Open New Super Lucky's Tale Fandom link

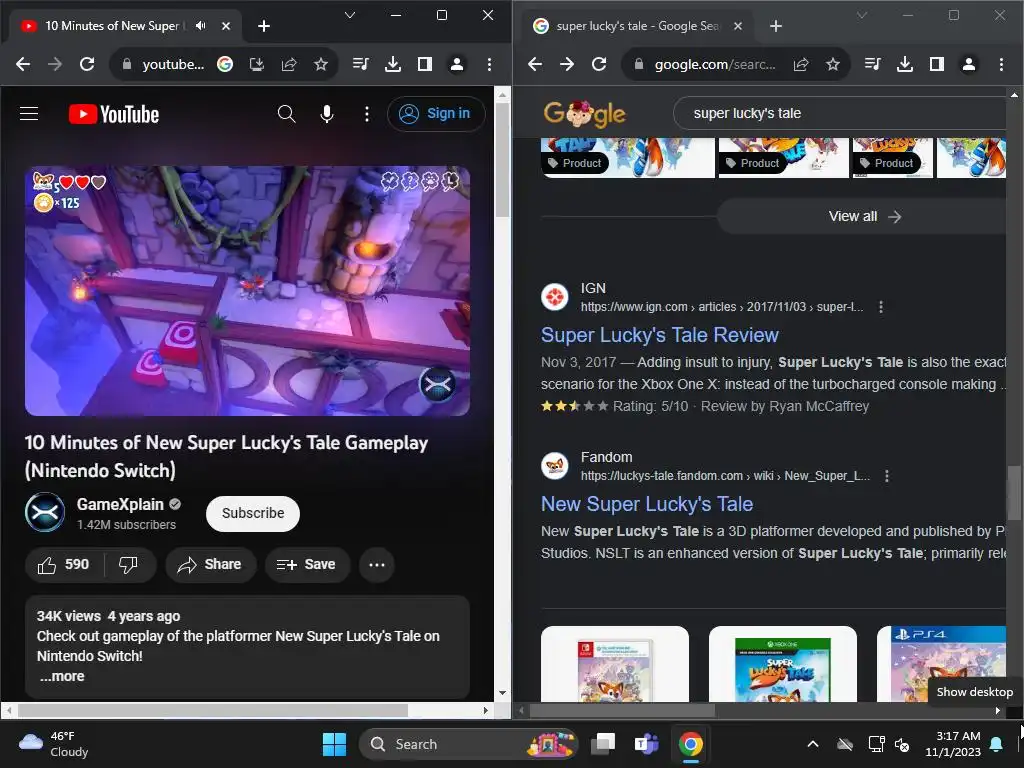[647, 504]
